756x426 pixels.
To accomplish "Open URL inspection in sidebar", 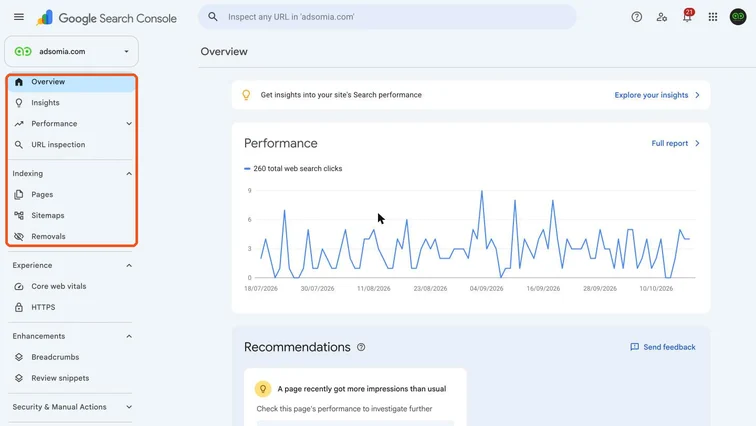I will (71, 145).
